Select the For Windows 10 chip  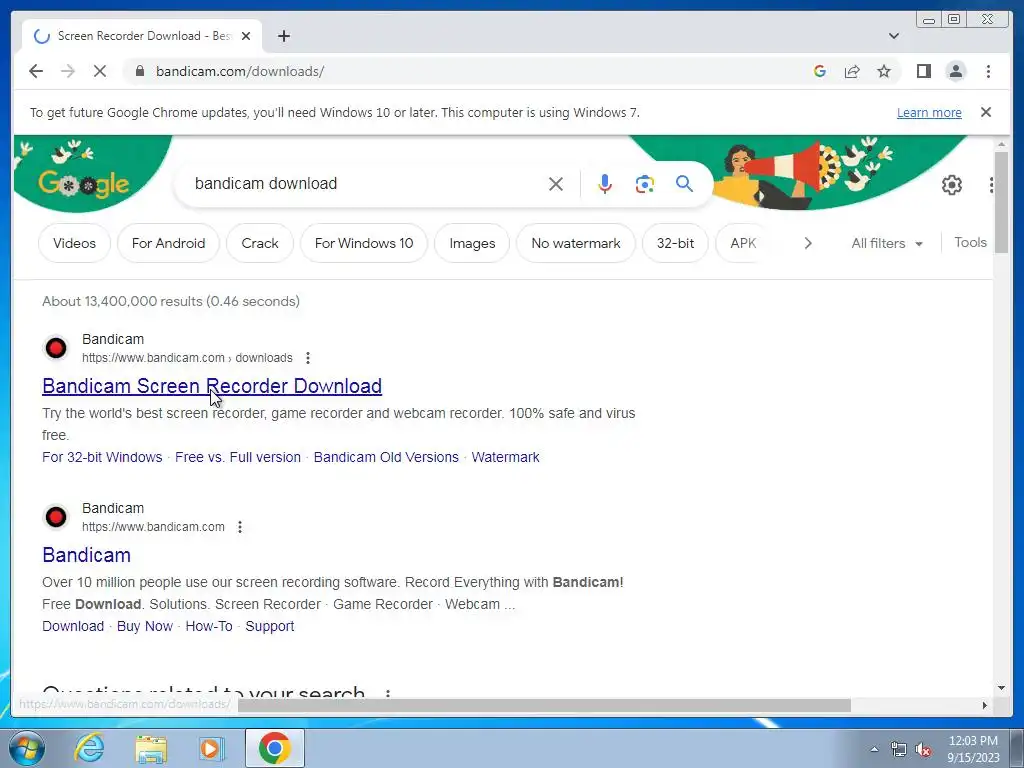(x=364, y=243)
